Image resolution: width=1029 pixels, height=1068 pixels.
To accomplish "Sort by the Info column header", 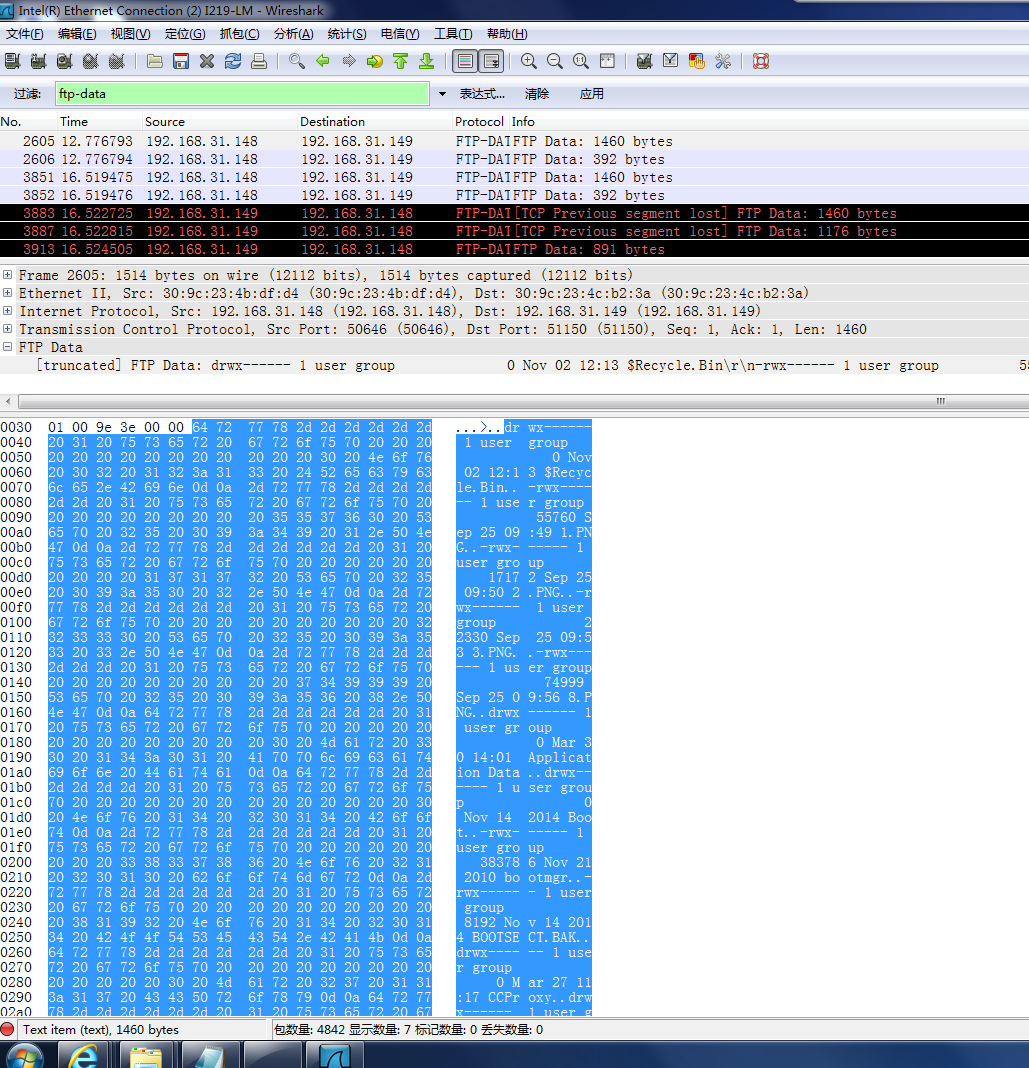I will click(x=768, y=121).
